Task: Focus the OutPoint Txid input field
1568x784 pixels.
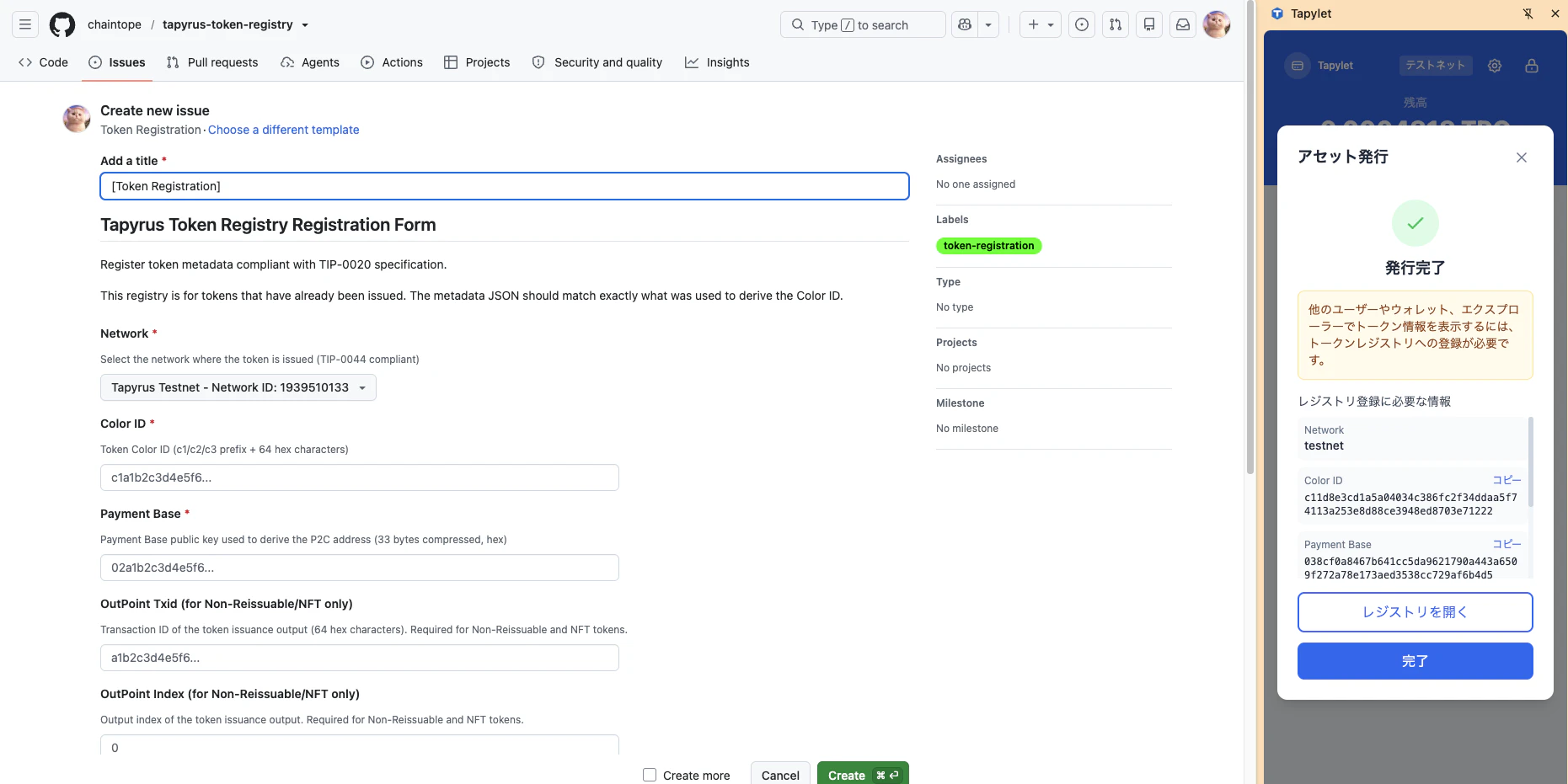Action: [360, 658]
